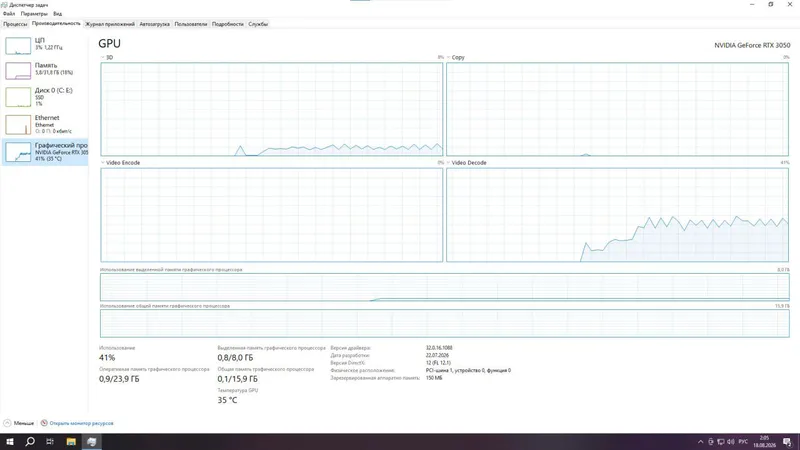Click the Video Decode utilization graph

(x=617, y=215)
